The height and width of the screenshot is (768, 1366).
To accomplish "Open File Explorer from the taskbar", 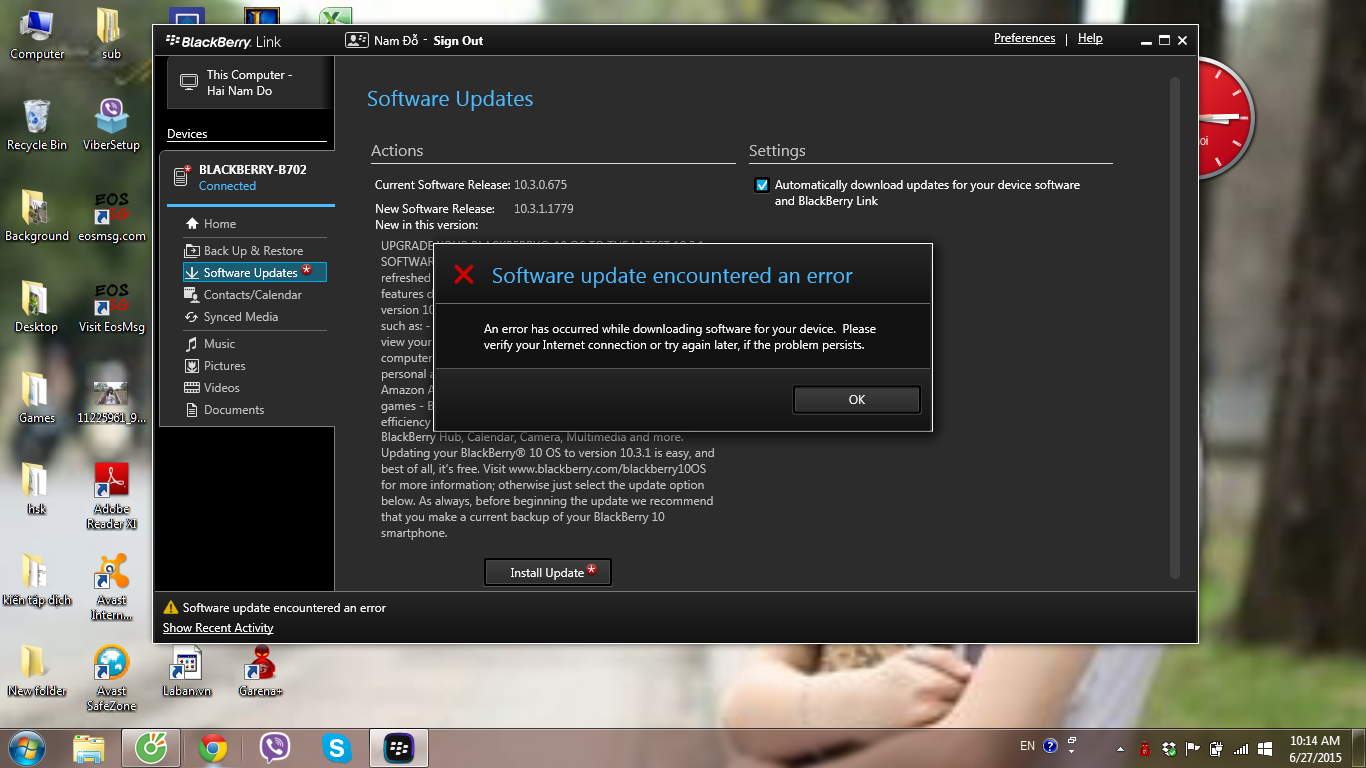I will click(89, 748).
